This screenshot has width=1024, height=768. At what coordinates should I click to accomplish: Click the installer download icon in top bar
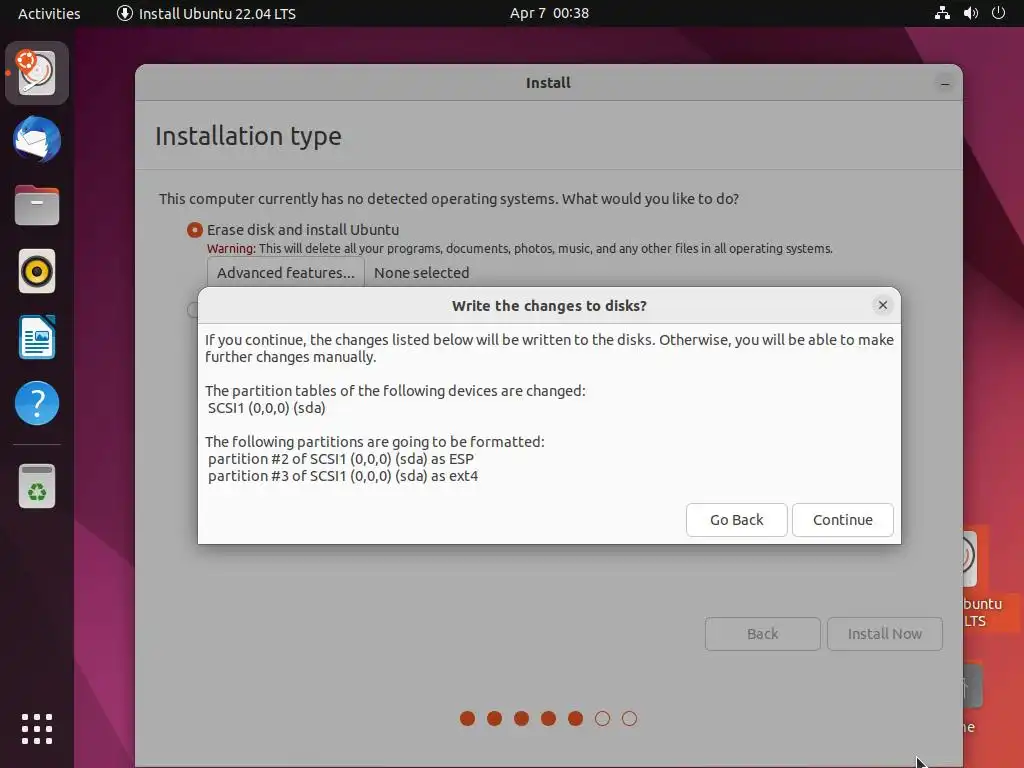pyautogui.click(x=124, y=13)
